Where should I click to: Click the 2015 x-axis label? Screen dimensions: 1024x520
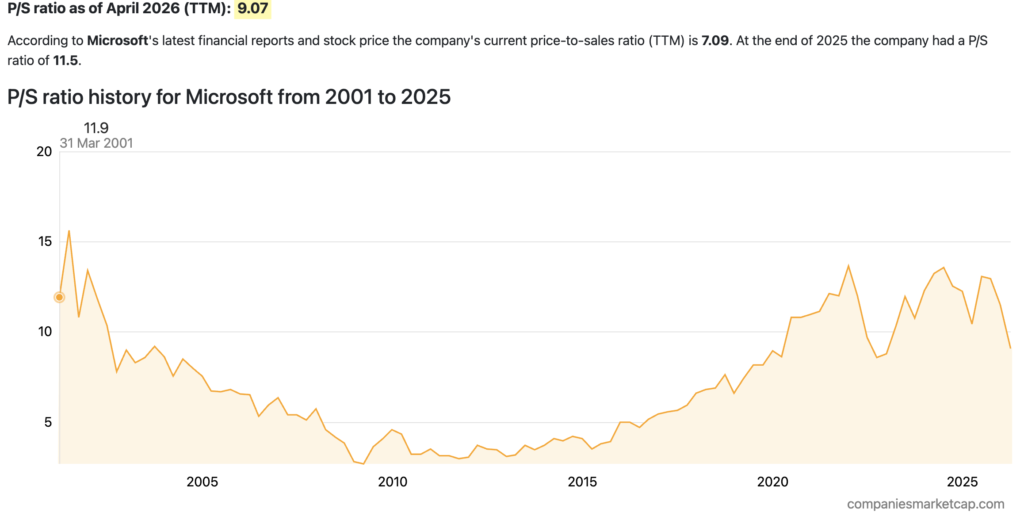(582, 482)
